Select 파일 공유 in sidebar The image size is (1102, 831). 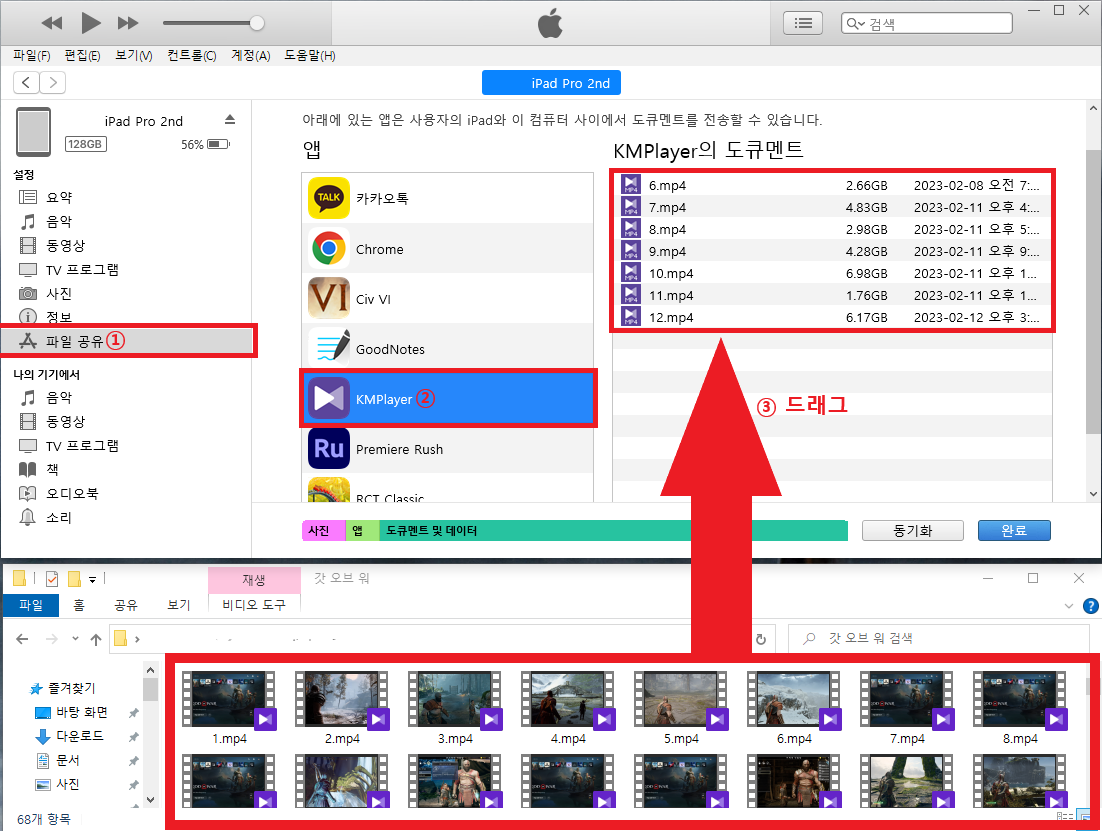(127, 341)
